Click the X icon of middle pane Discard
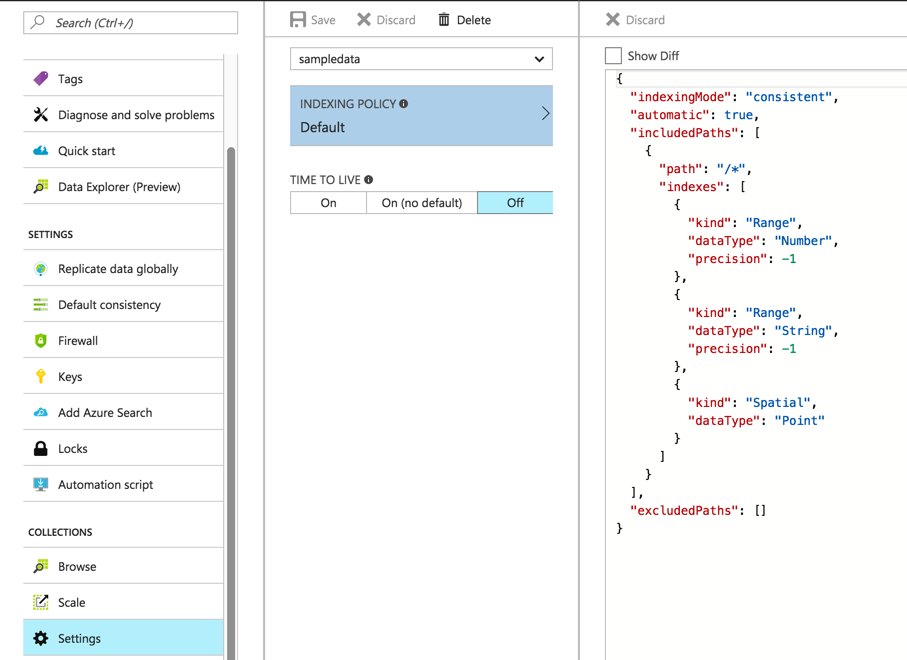This screenshot has width=907, height=660. coord(364,20)
